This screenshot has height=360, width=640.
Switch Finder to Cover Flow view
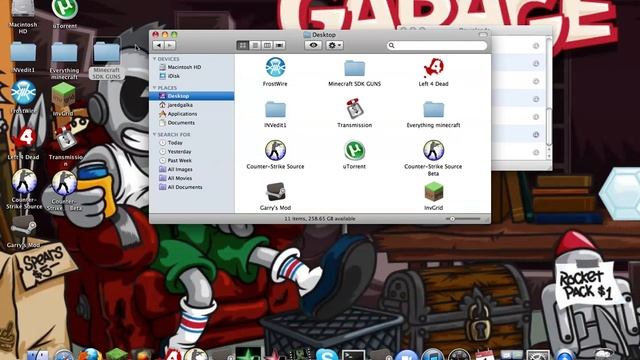coord(280,45)
